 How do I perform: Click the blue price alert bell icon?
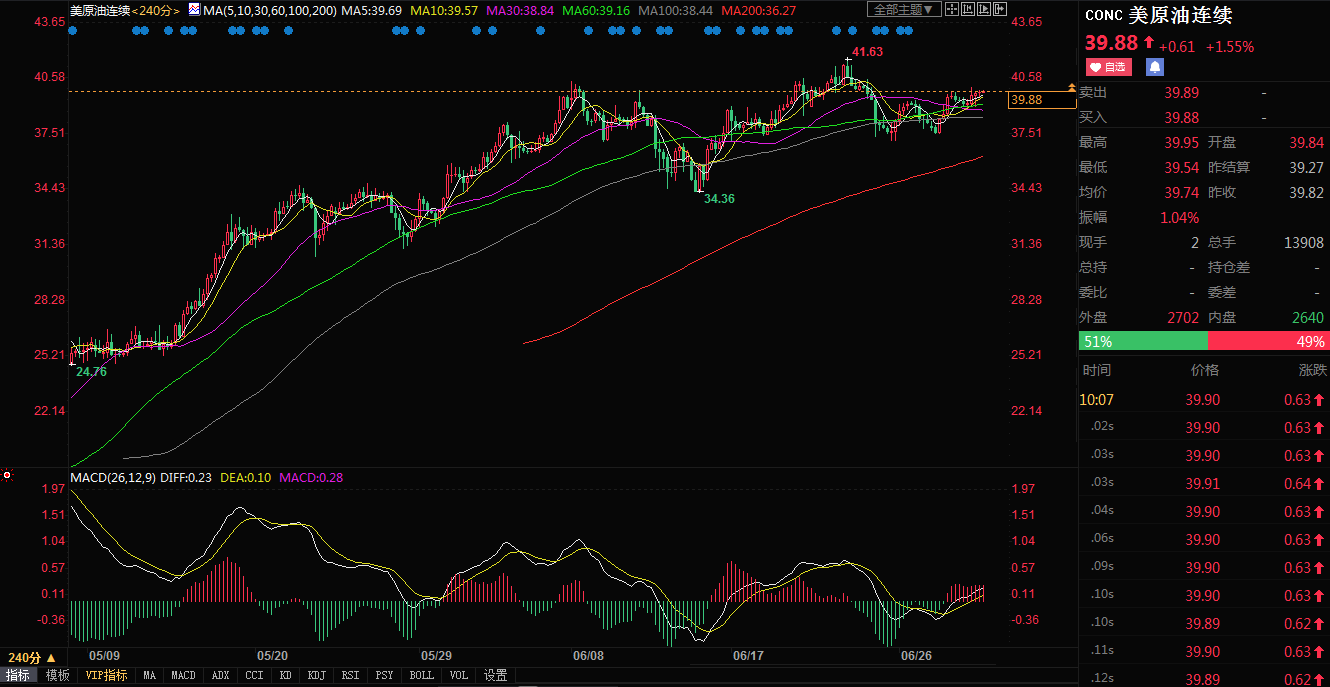pyautogui.click(x=1154, y=67)
